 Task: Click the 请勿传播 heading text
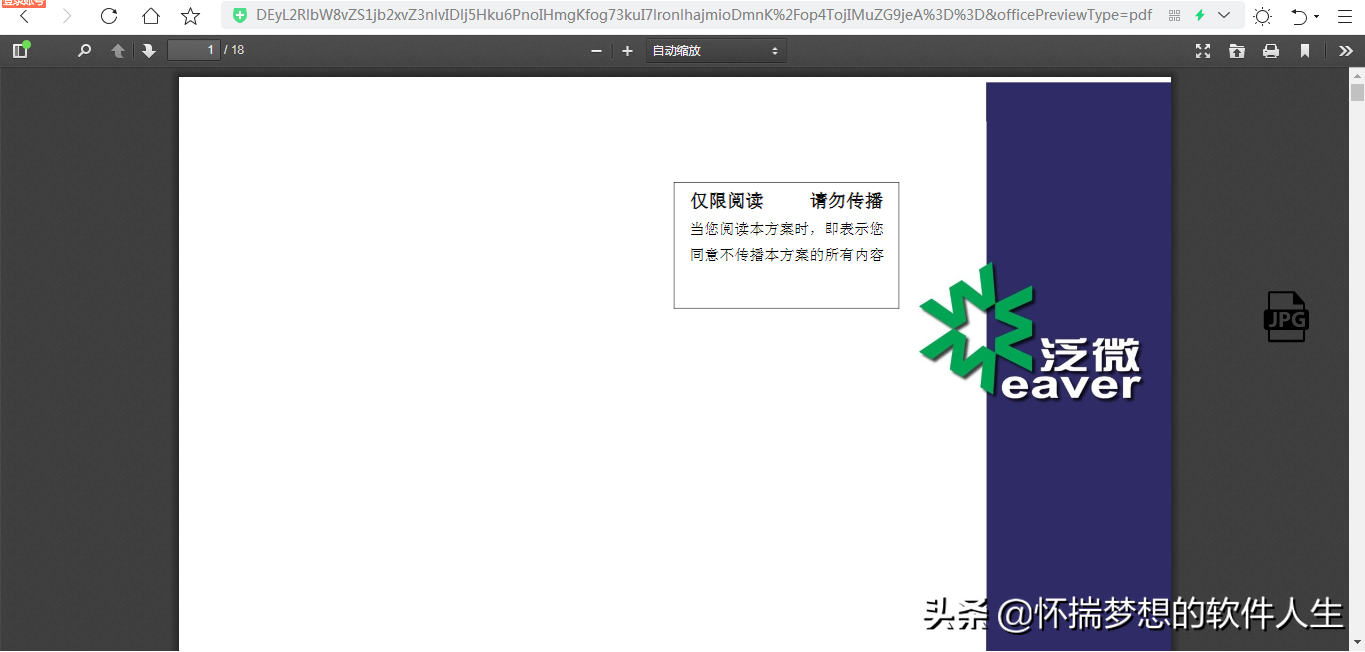click(847, 201)
